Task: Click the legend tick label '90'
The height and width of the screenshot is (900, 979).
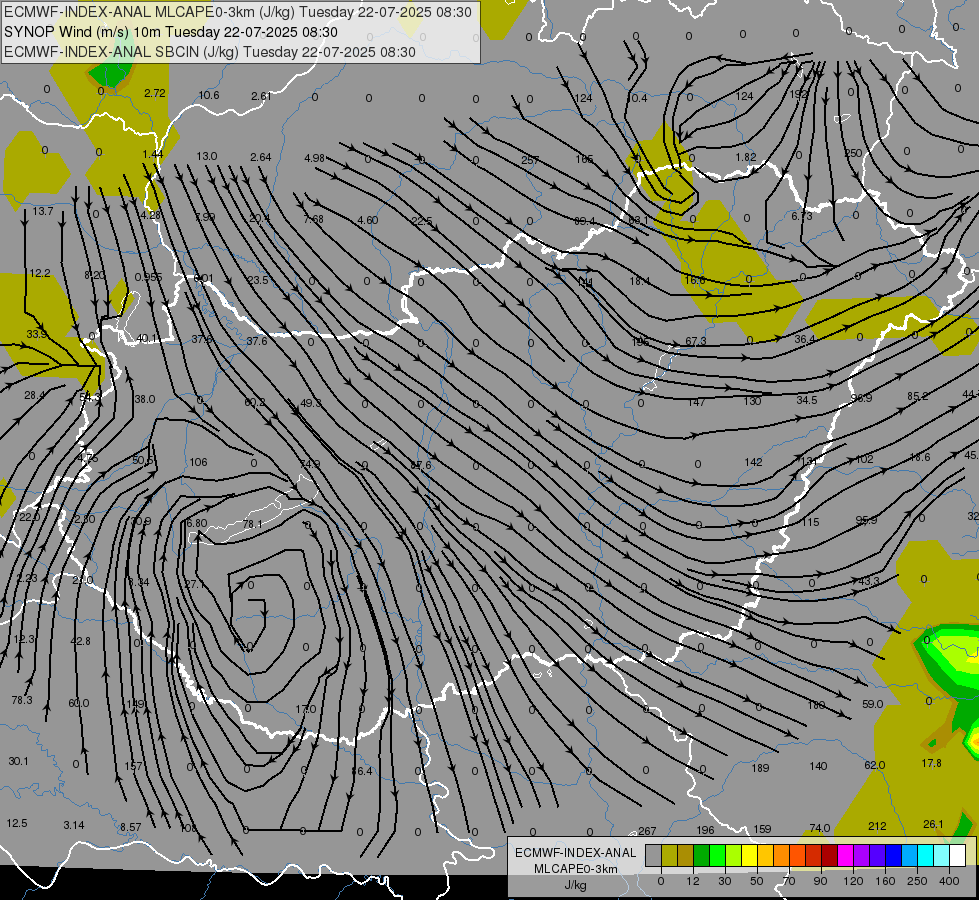Action: pyautogui.click(x=820, y=882)
